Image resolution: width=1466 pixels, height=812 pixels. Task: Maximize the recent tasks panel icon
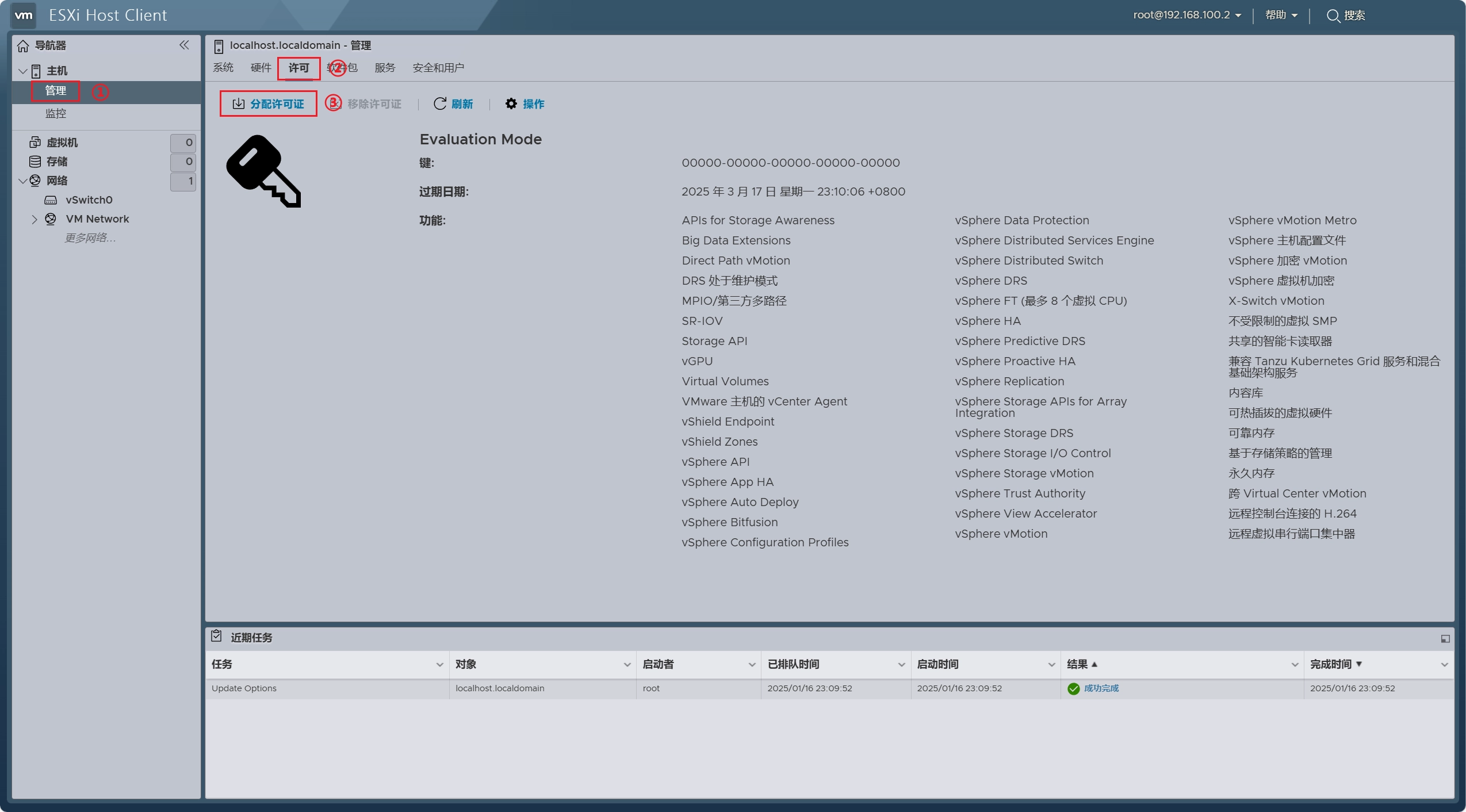[1445, 638]
